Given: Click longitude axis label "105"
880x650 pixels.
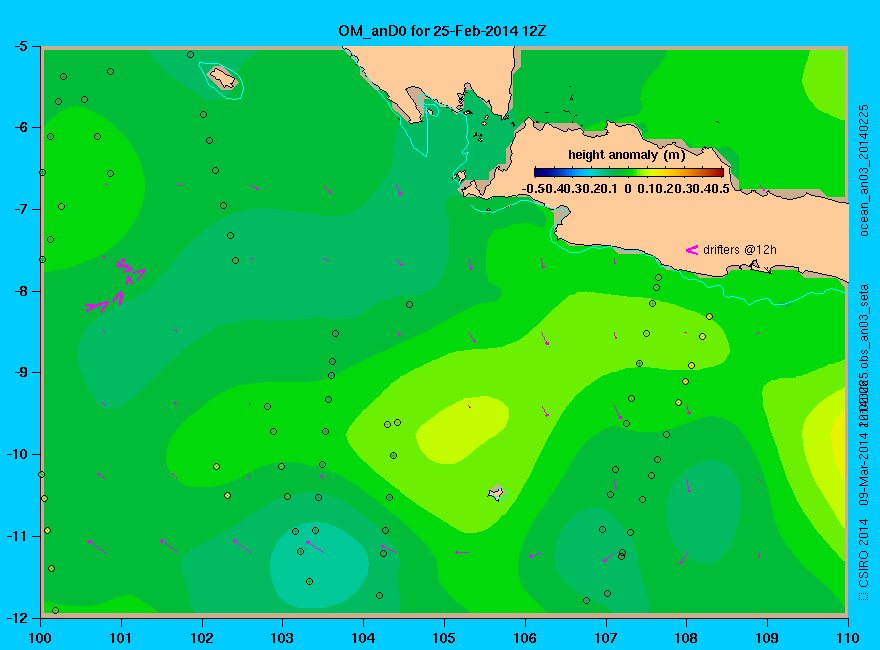Looking at the screenshot, I should 444,638.
